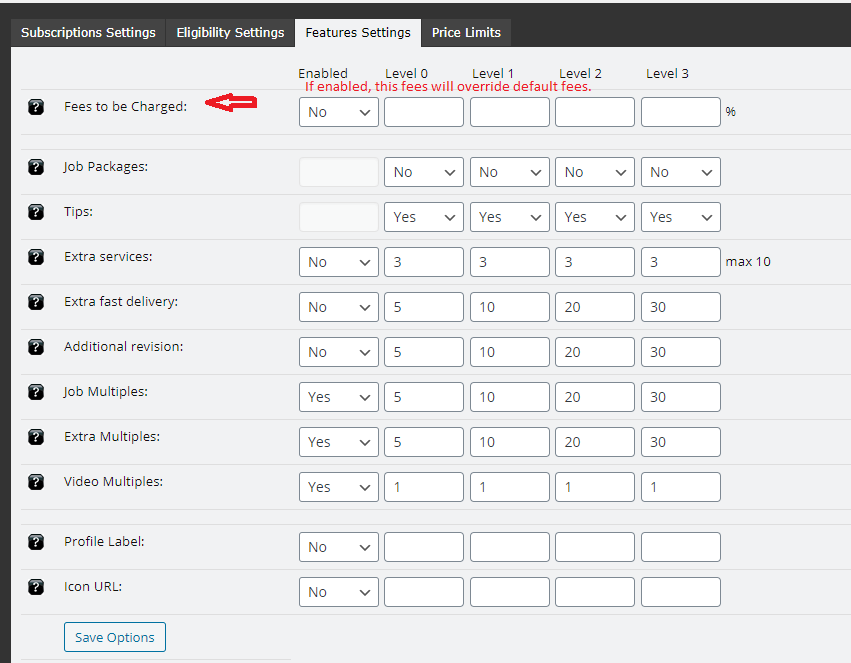Focus Icon URL Level 1 field

point(510,592)
